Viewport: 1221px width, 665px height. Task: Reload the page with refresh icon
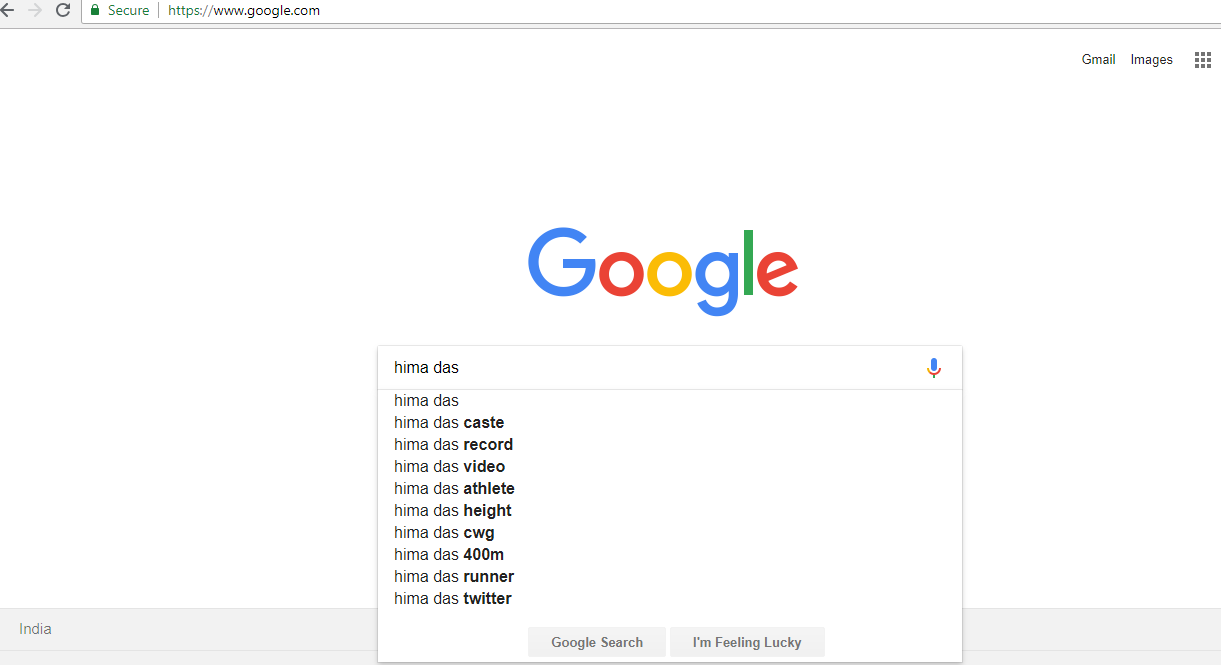click(63, 10)
